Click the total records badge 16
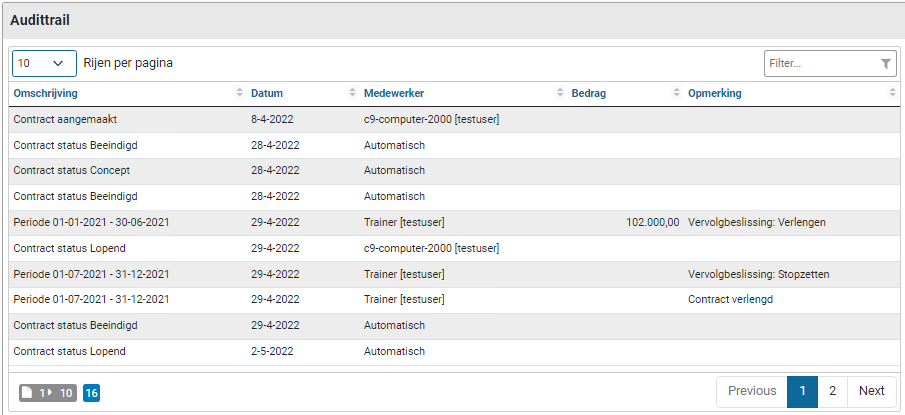 (91, 393)
